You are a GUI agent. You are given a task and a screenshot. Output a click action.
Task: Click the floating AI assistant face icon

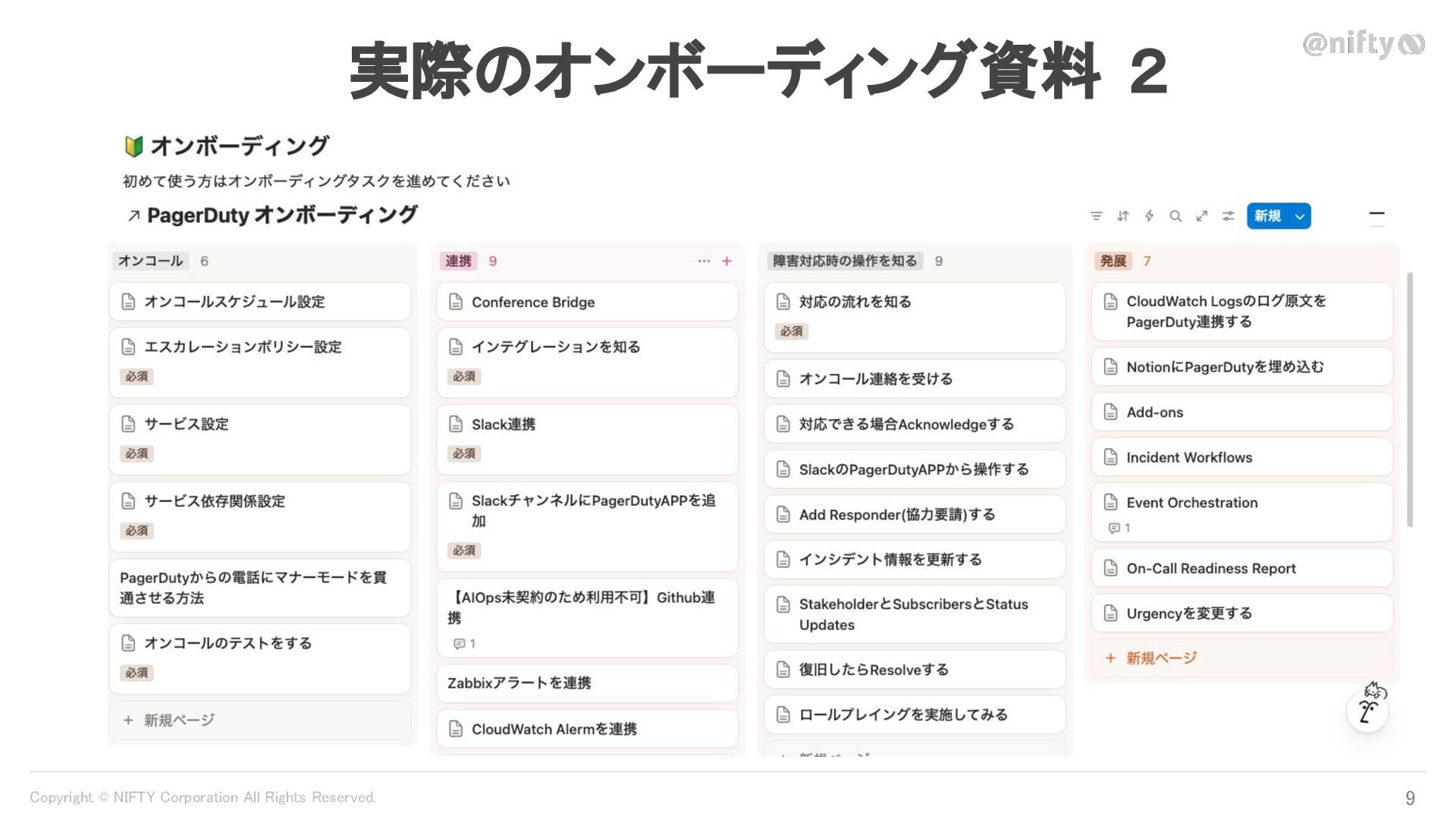(1368, 711)
